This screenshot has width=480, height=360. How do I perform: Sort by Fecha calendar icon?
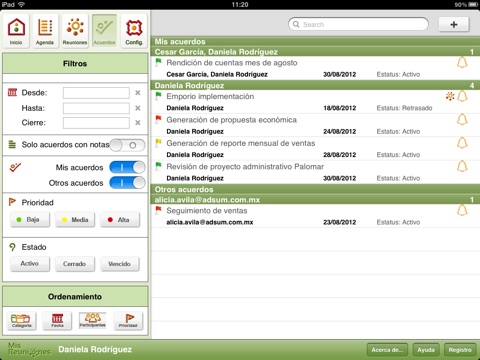point(57,321)
